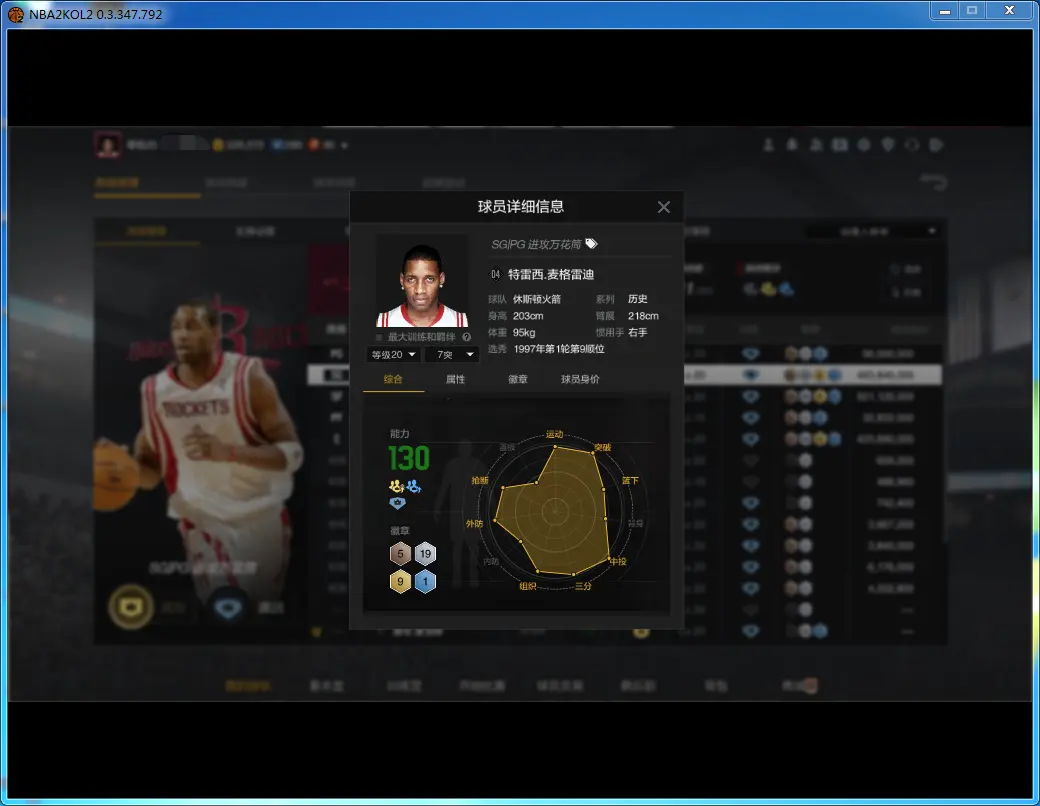Click the 04 jersey number badge
Image resolution: width=1040 pixels, height=806 pixels.
tap(495, 274)
